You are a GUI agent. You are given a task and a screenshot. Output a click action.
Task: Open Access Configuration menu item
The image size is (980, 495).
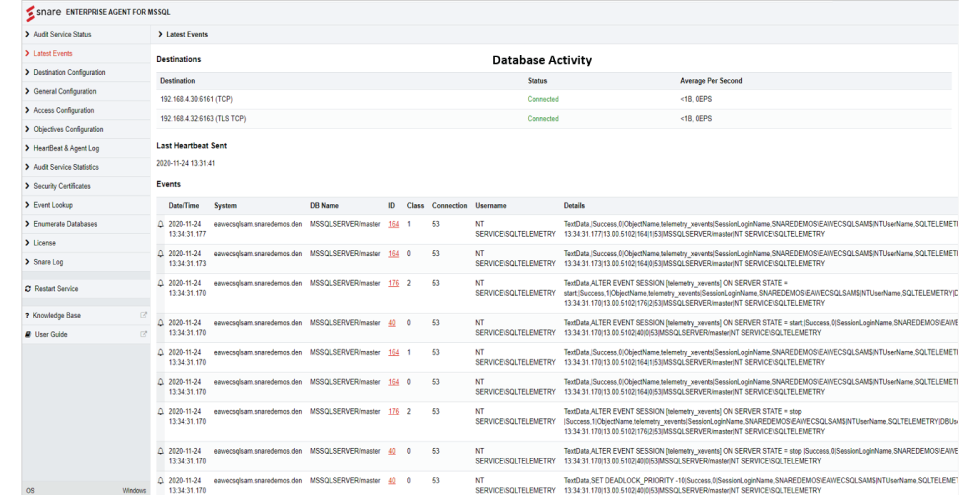point(64,110)
